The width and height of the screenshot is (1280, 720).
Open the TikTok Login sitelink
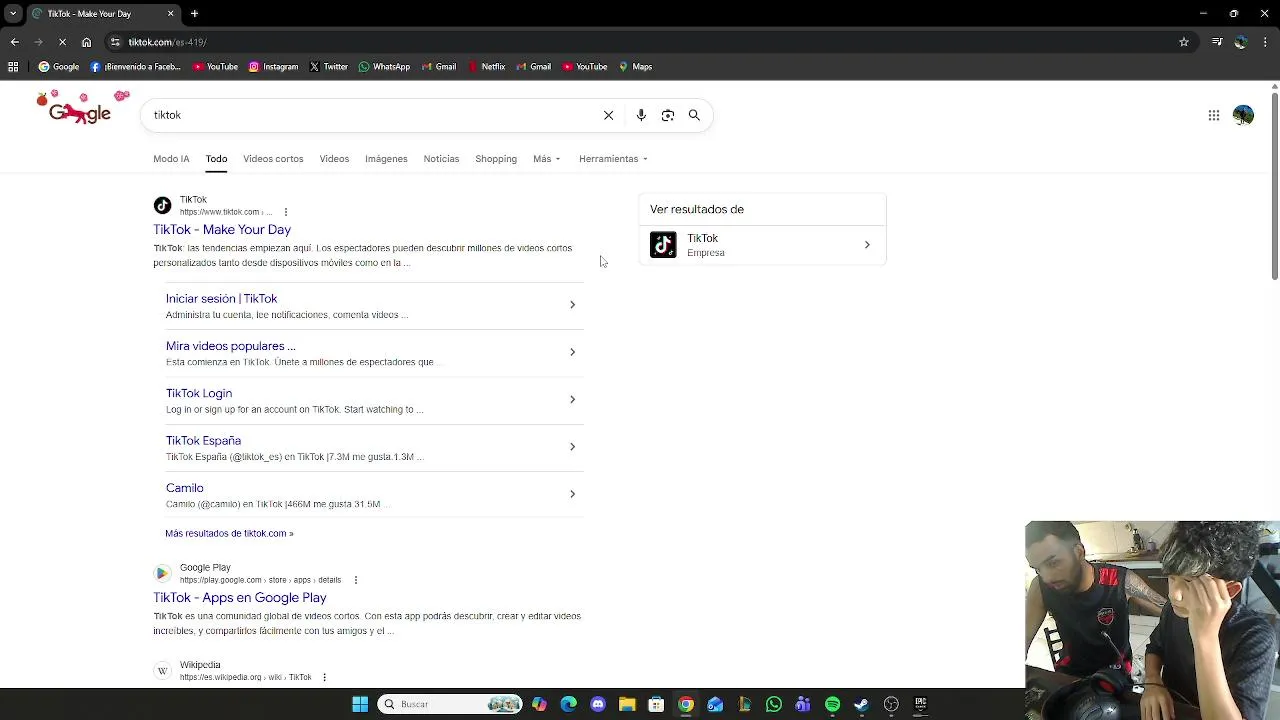pos(199,393)
